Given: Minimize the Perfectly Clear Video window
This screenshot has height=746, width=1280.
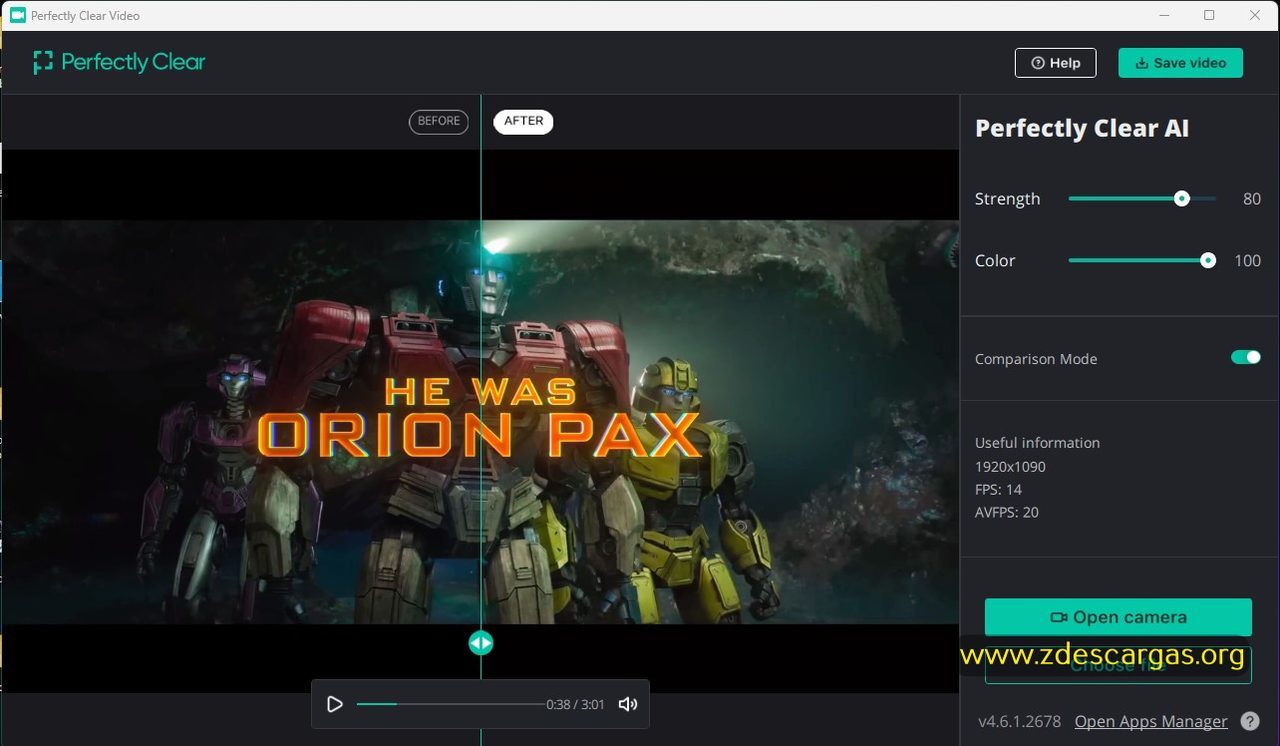Looking at the screenshot, I should (x=1165, y=15).
